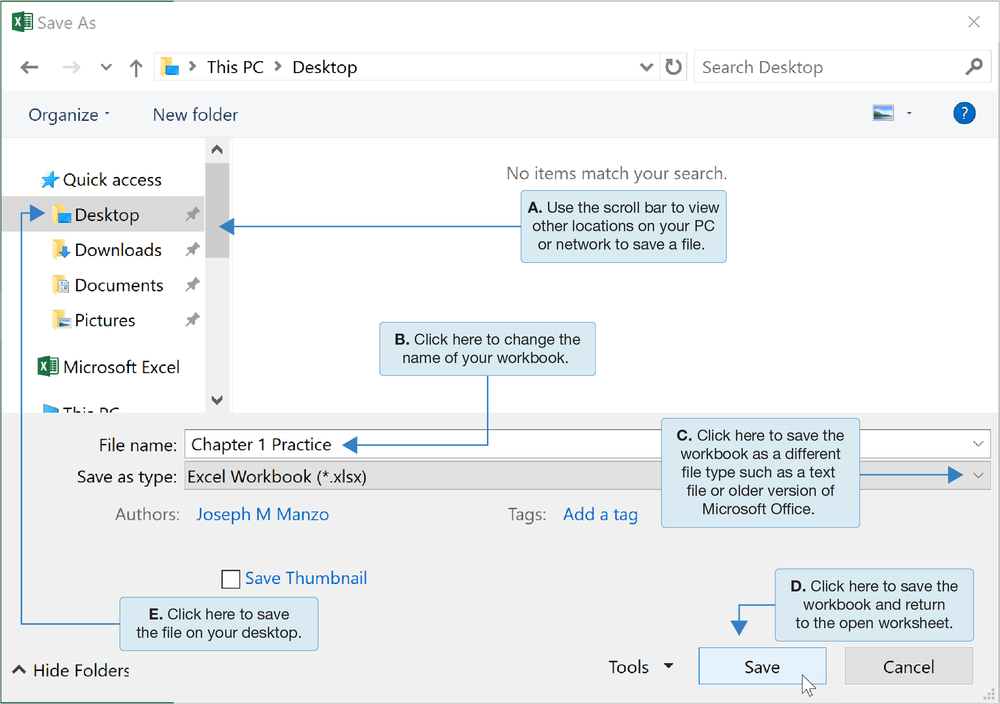Expand the File name history dropdown
Screen dimensions: 1000x704
(978, 444)
